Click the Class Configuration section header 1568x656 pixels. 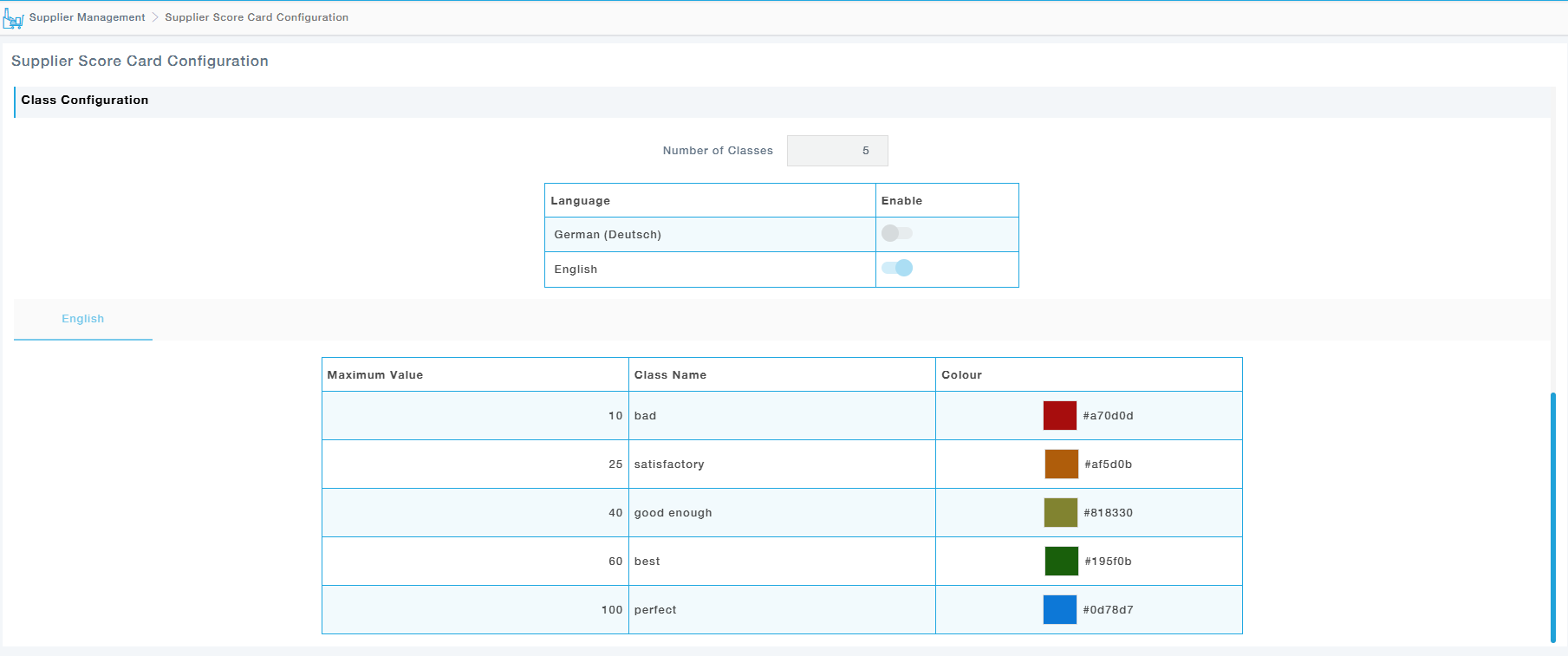point(85,101)
